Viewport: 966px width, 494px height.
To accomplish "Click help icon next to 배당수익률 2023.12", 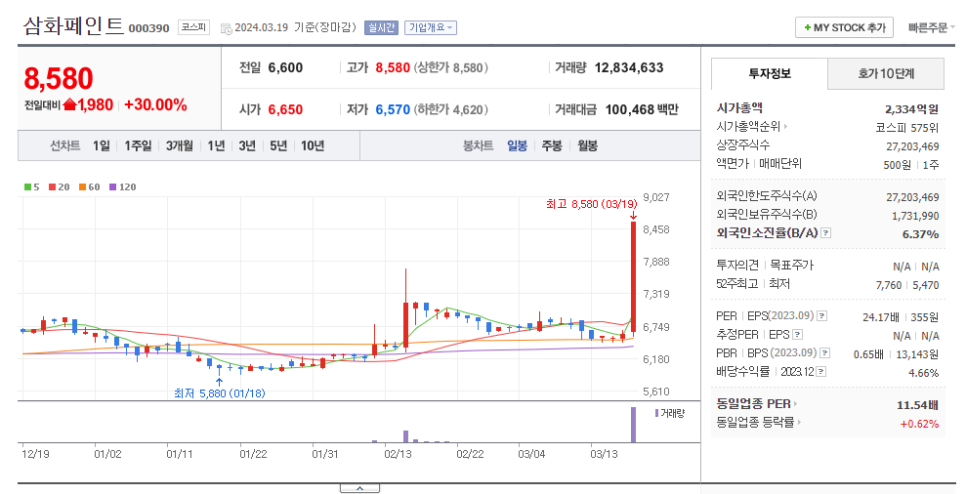I will (821, 372).
